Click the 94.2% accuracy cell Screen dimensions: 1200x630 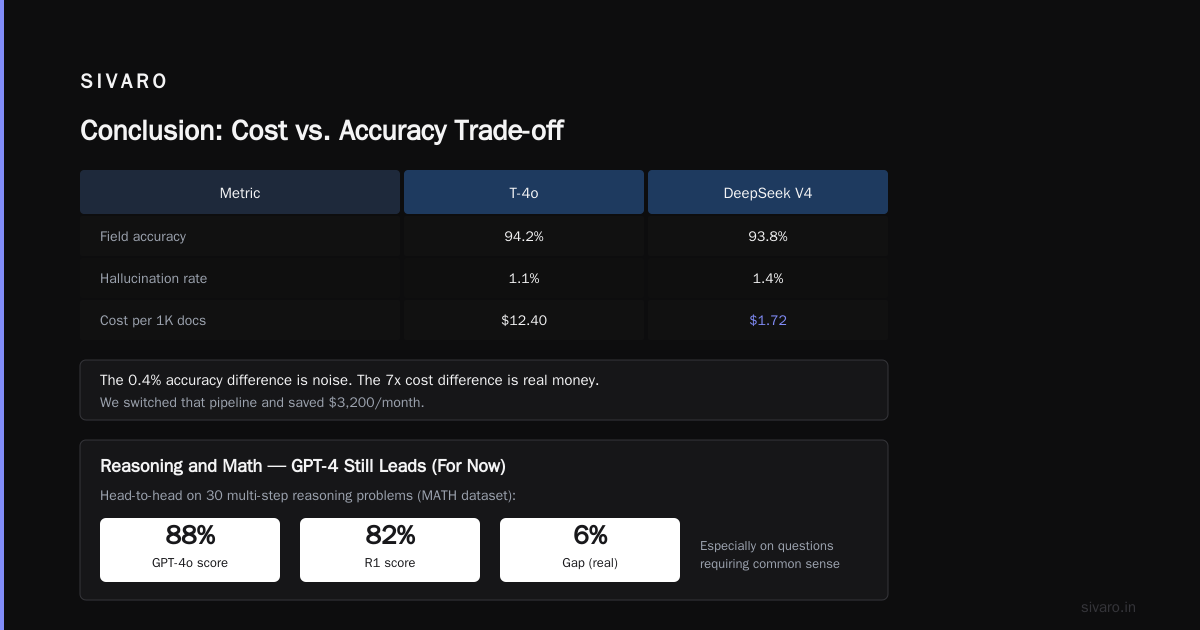click(524, 237)
